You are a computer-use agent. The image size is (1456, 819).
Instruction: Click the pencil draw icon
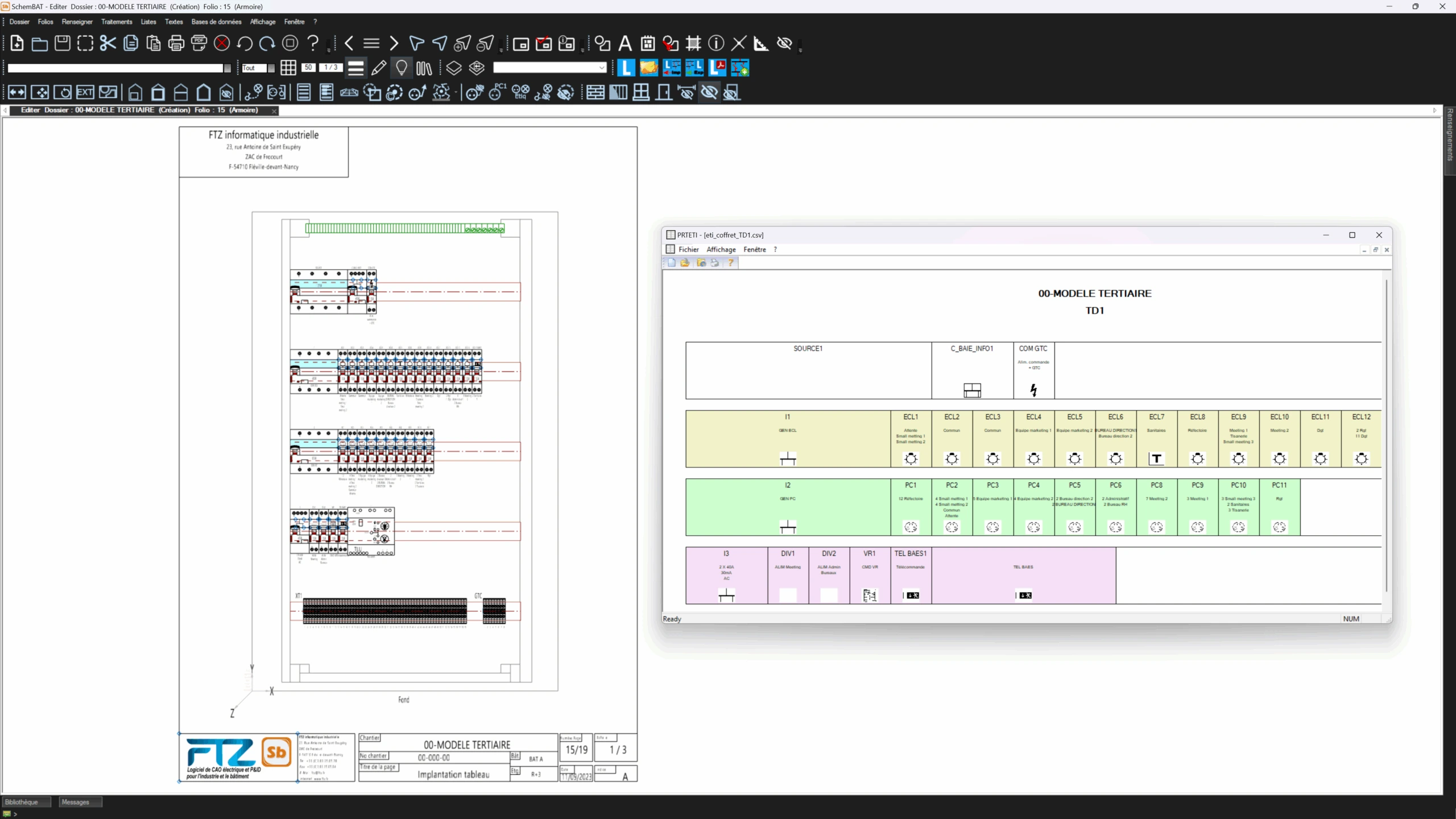[x=379, y=68]
